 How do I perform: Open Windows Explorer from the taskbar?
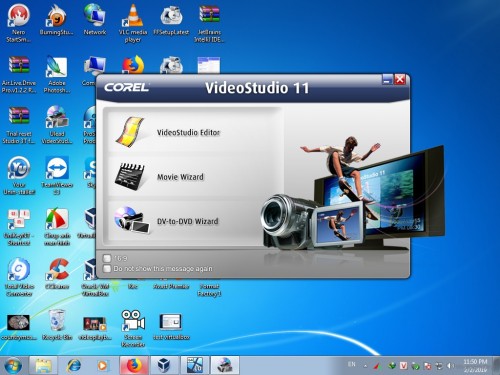pyautogui.click(x=43, y=366)
